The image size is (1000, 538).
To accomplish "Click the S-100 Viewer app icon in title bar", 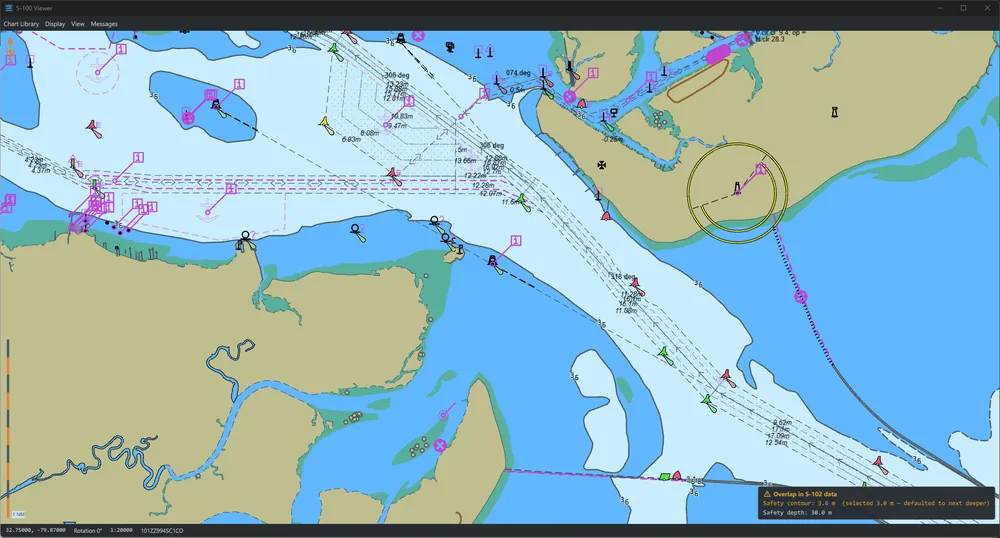I will click(x=9, y=8).
